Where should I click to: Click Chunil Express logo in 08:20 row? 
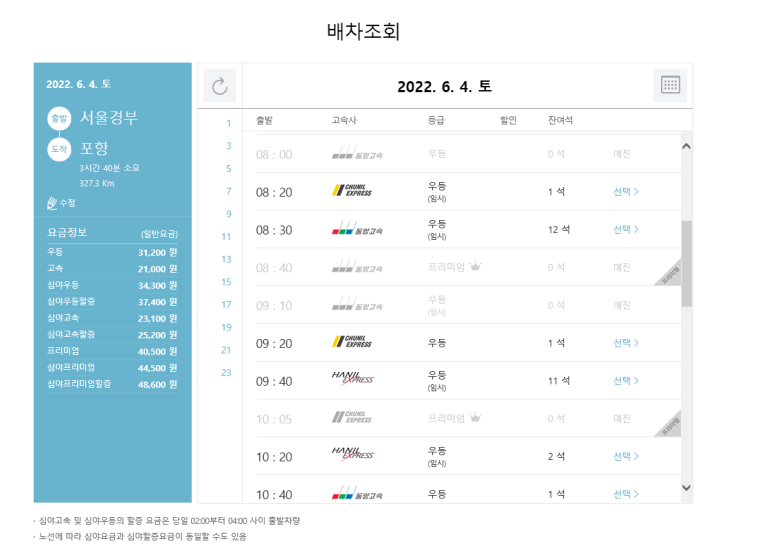pos(352,191)
